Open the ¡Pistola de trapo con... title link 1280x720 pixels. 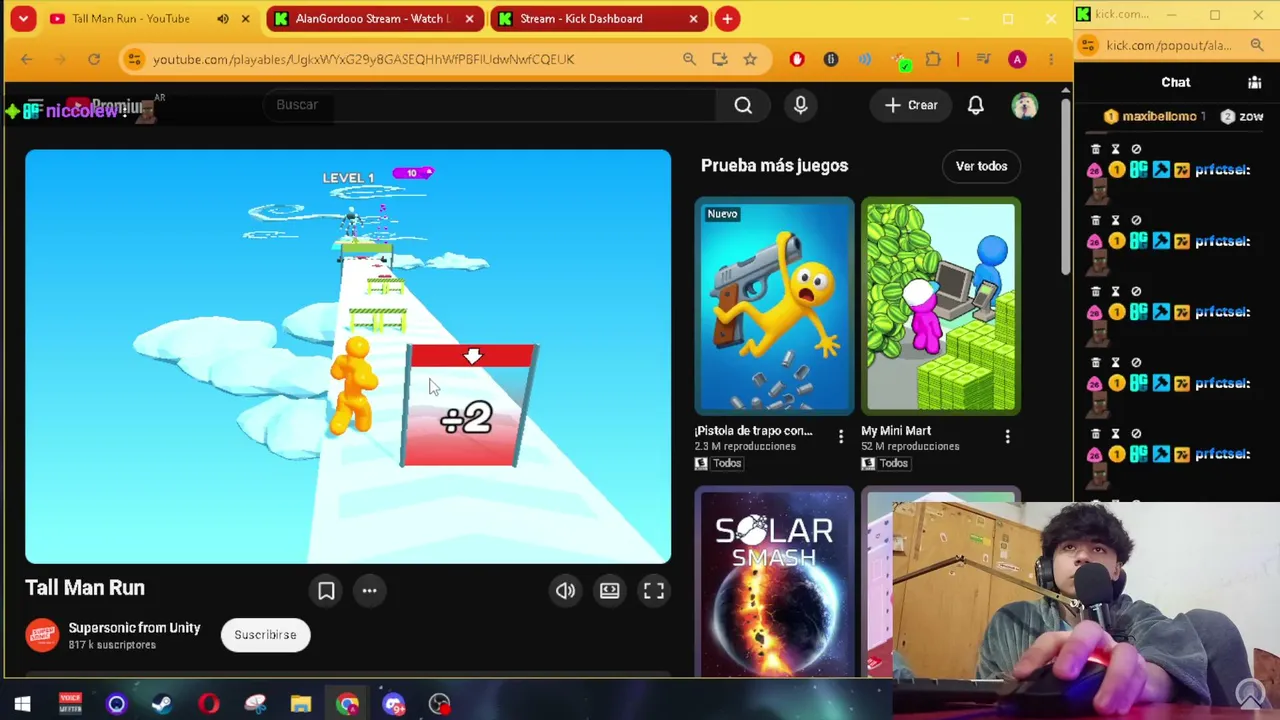point(753,431)
